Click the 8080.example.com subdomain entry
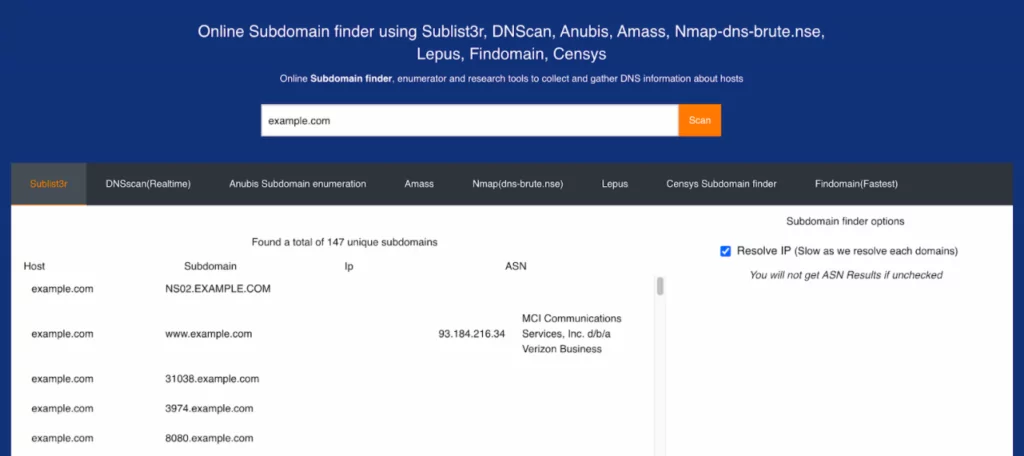The width and height of the screenshot is (1024, 456). coord(209,438)
